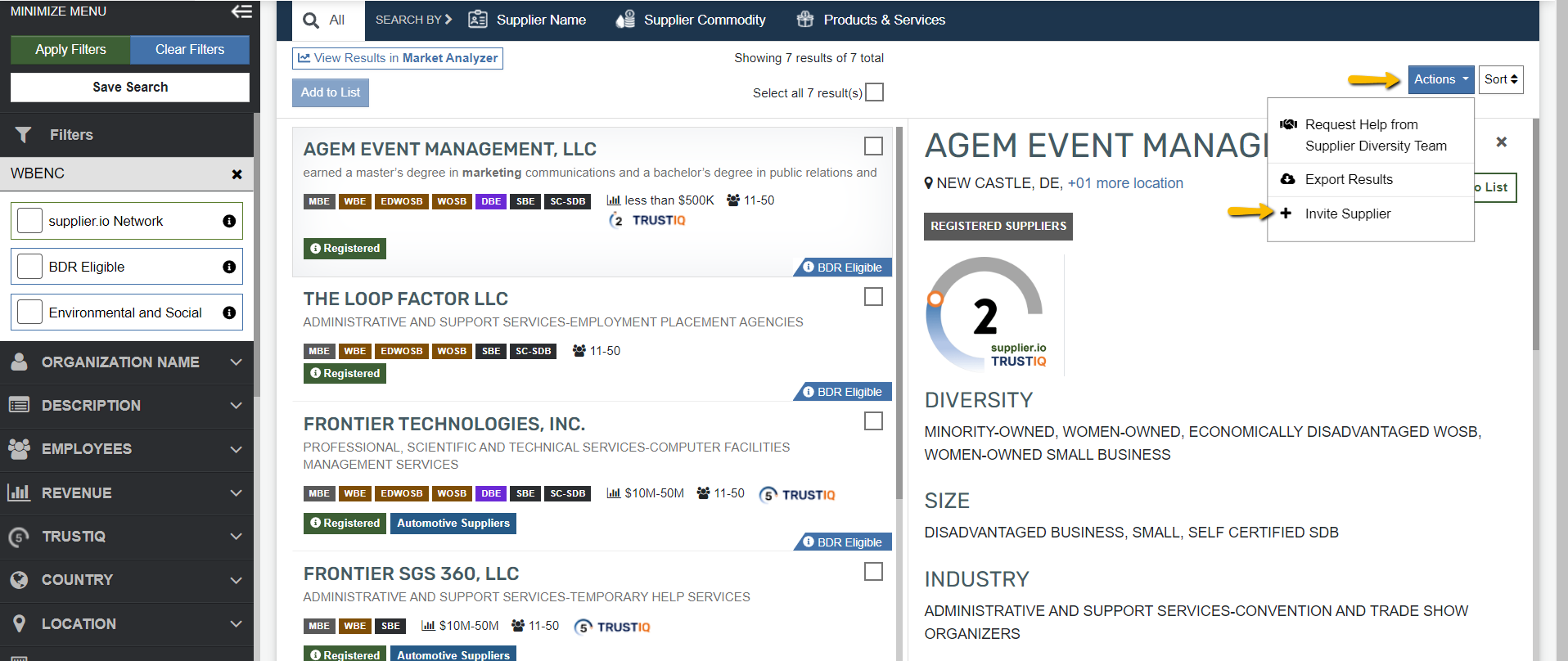Click the Supplier Commodity coins icon

coord(625,20)
